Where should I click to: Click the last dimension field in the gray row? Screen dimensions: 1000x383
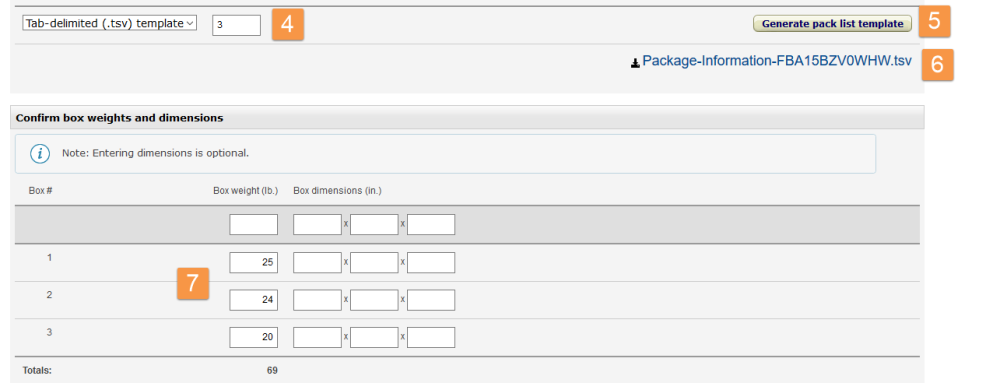click(431, 224)
